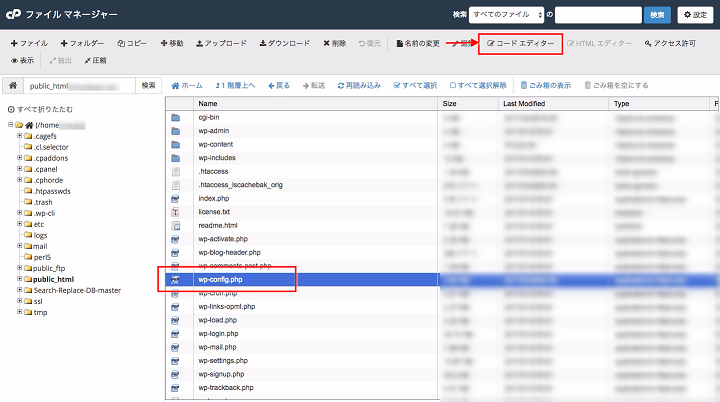This screenshot has width=720, height=402.
Task: Focus the header search text field
Action: click(598, 15)
